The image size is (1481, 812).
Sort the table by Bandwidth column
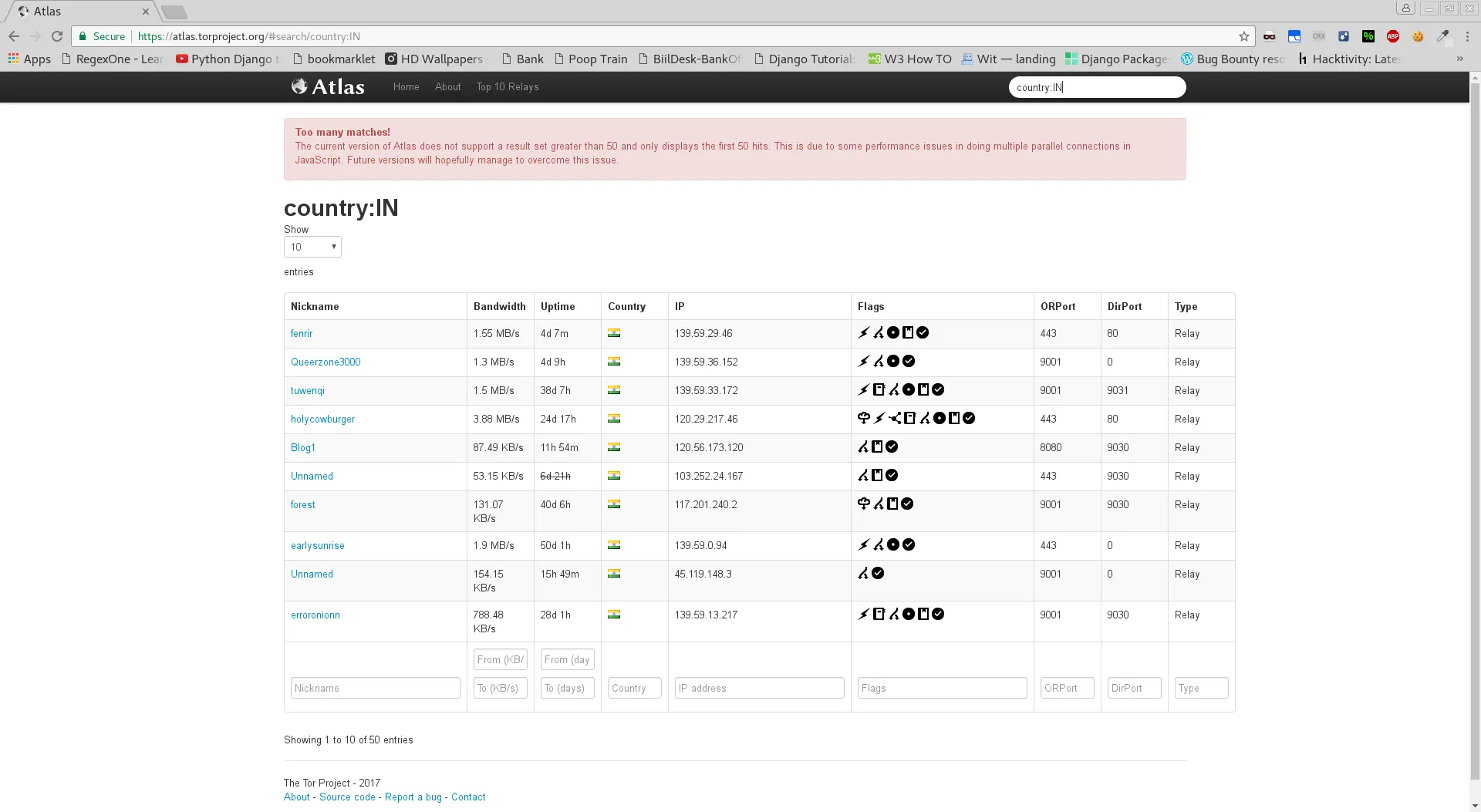tap(500, 306)
